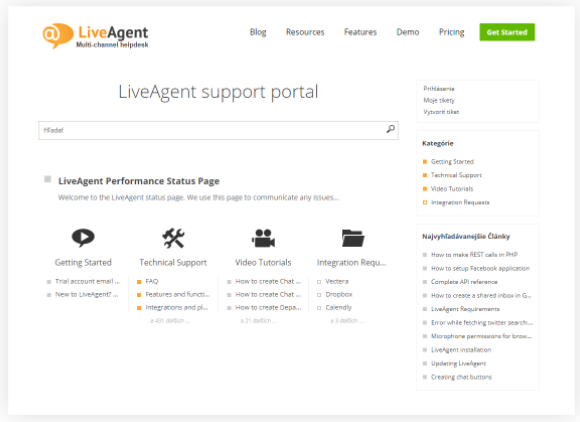
Task: Expand 431 more Technical Support articles
Action: (x=170, y=321)
